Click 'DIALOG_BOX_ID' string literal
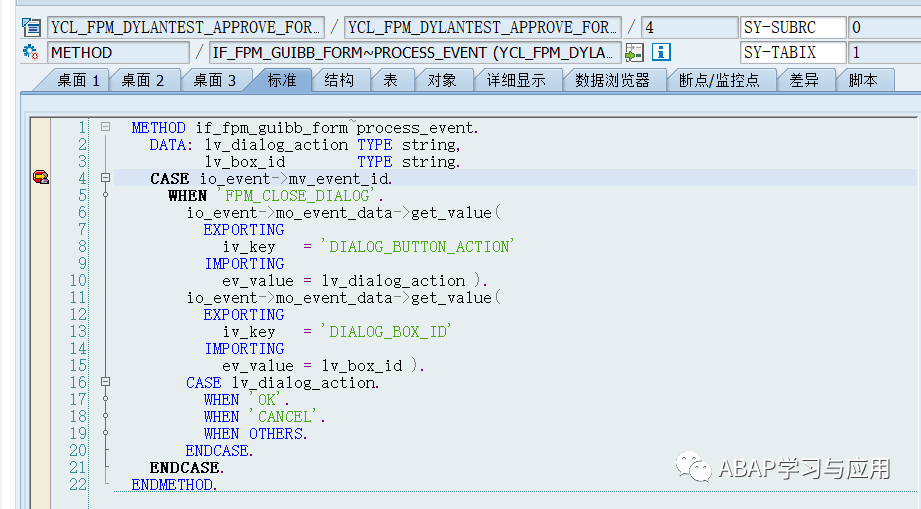The height and width of the screenshot is (509, 921). click(x=386, y=332)
